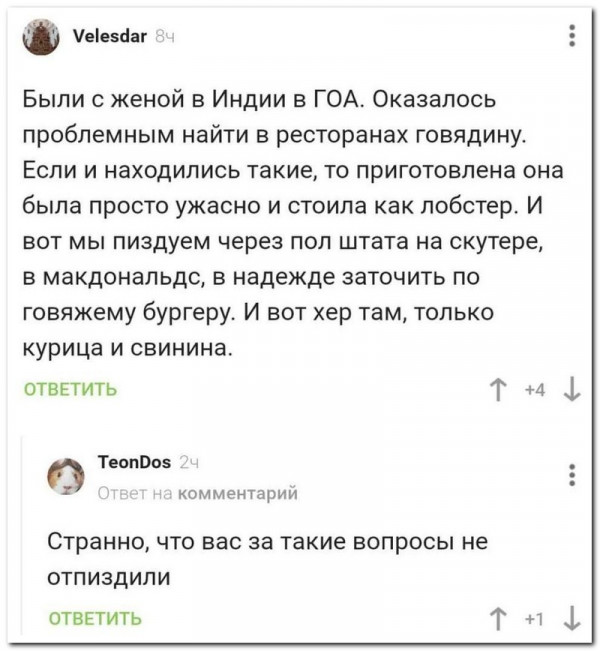The image size is (600, 651).
Task: Click ОТВЕТИТЬ under Velesdar's comment
Action: (69, 389)
